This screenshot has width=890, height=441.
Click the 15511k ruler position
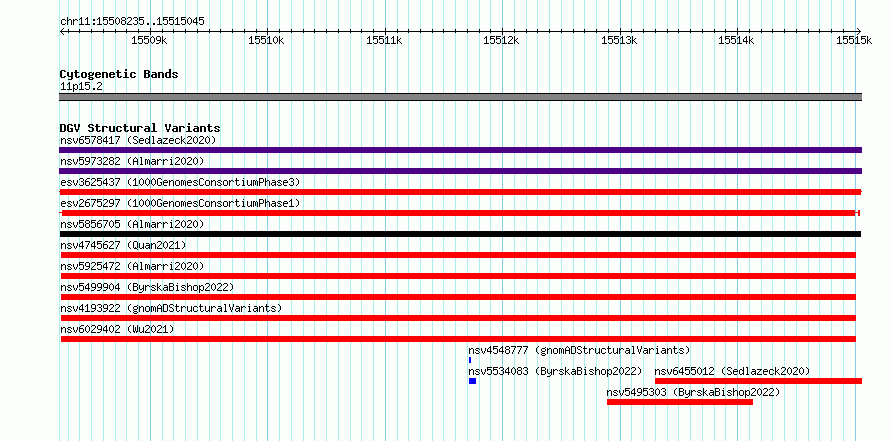point(384,40)
